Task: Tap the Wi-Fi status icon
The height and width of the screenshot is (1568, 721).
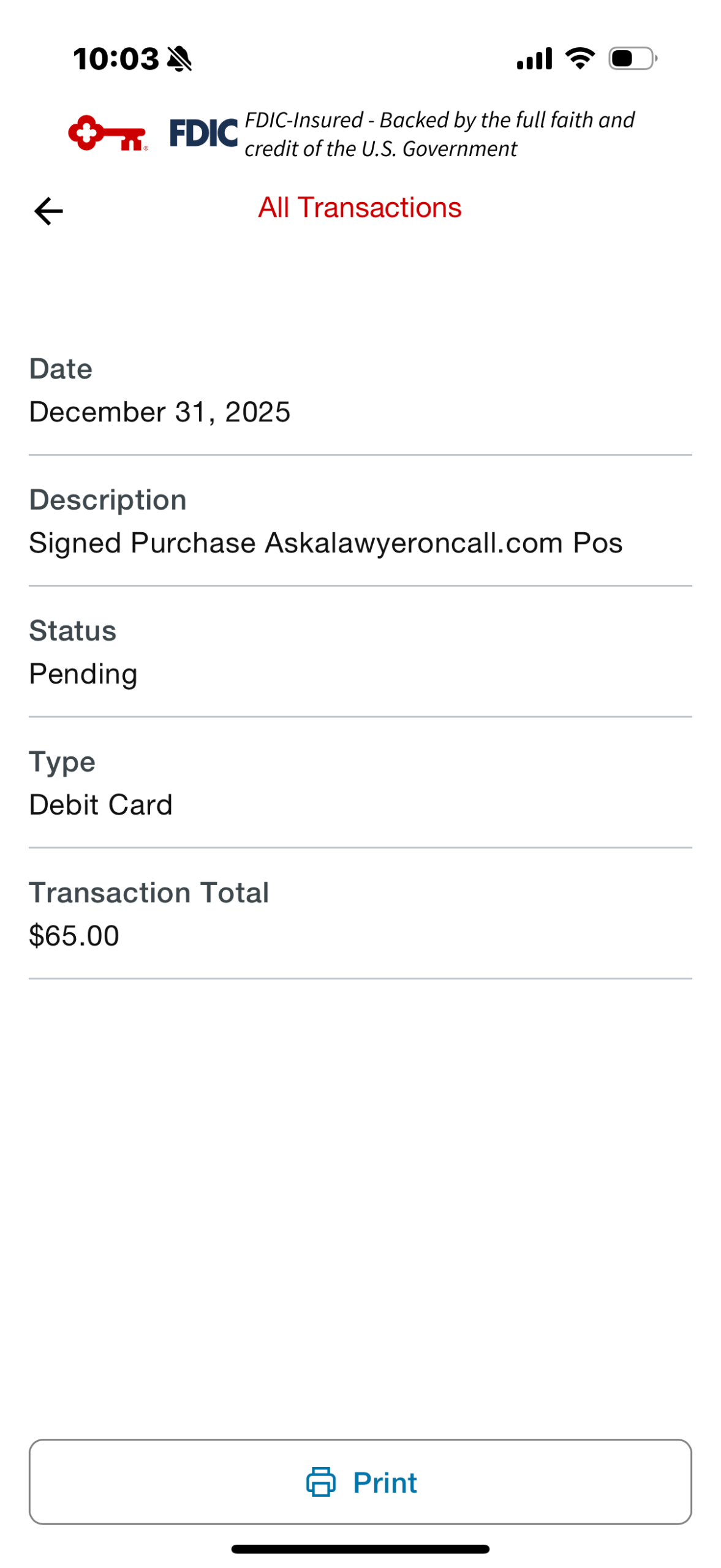Action: (579, 58)
